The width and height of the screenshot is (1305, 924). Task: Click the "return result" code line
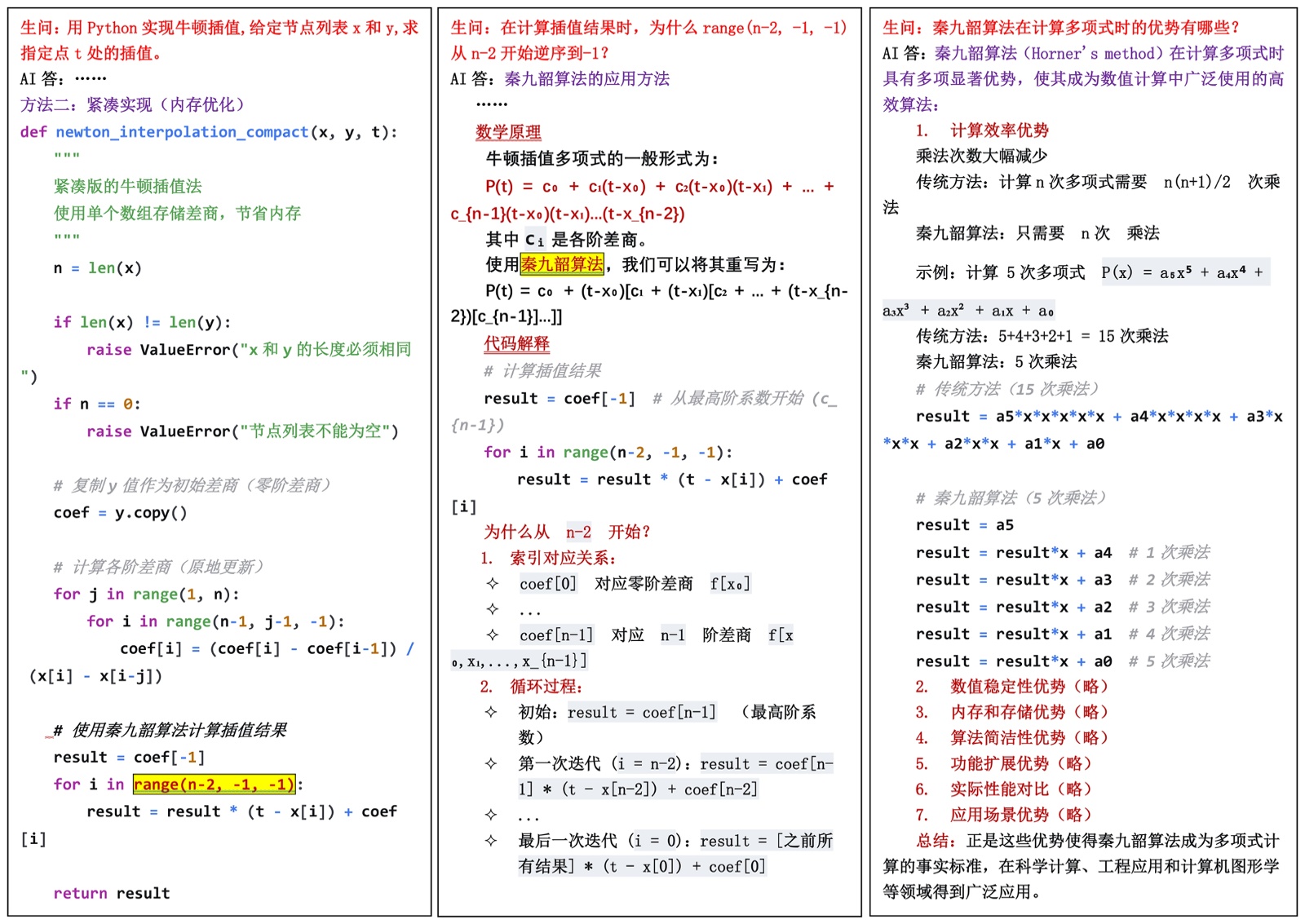click(x=112, y=893)
